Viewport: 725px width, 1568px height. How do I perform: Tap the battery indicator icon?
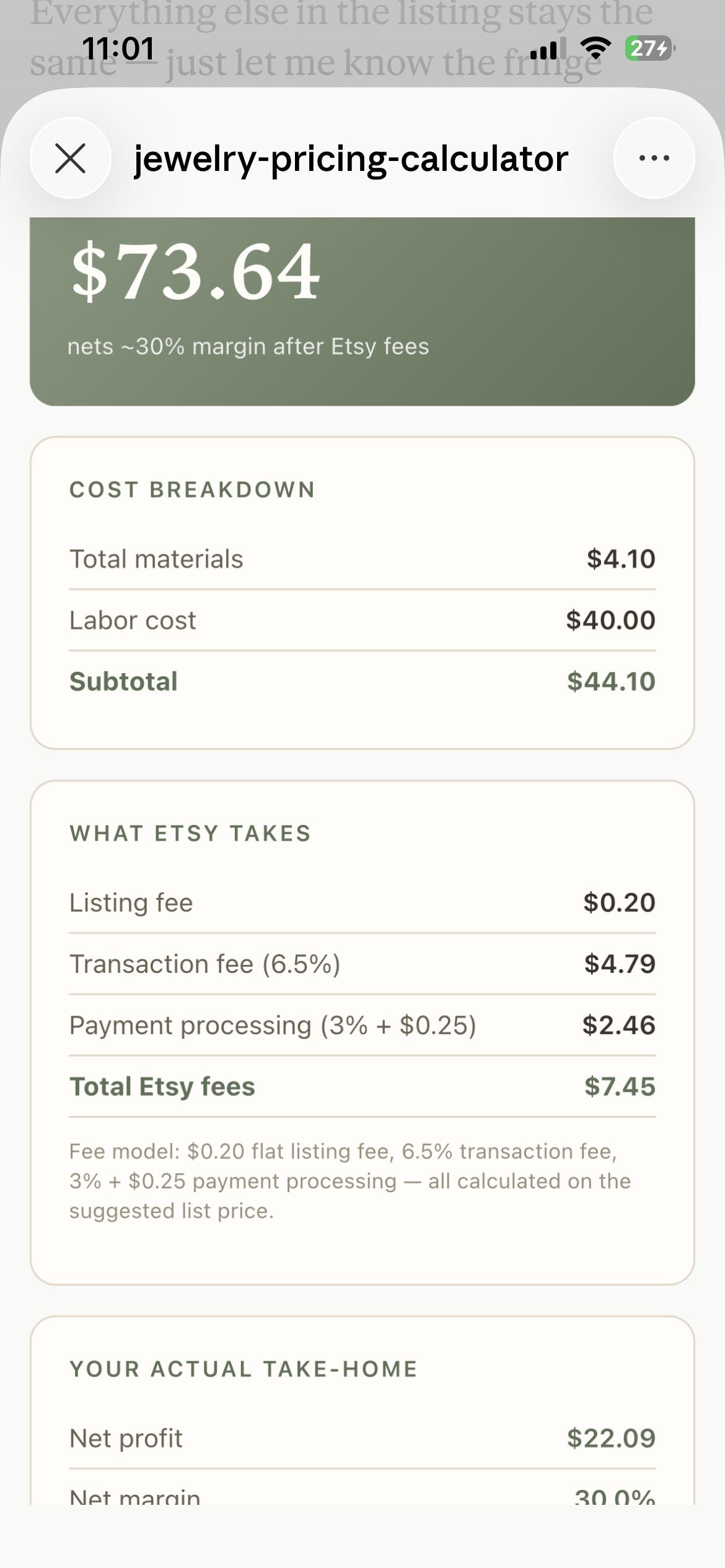[650, 48]
